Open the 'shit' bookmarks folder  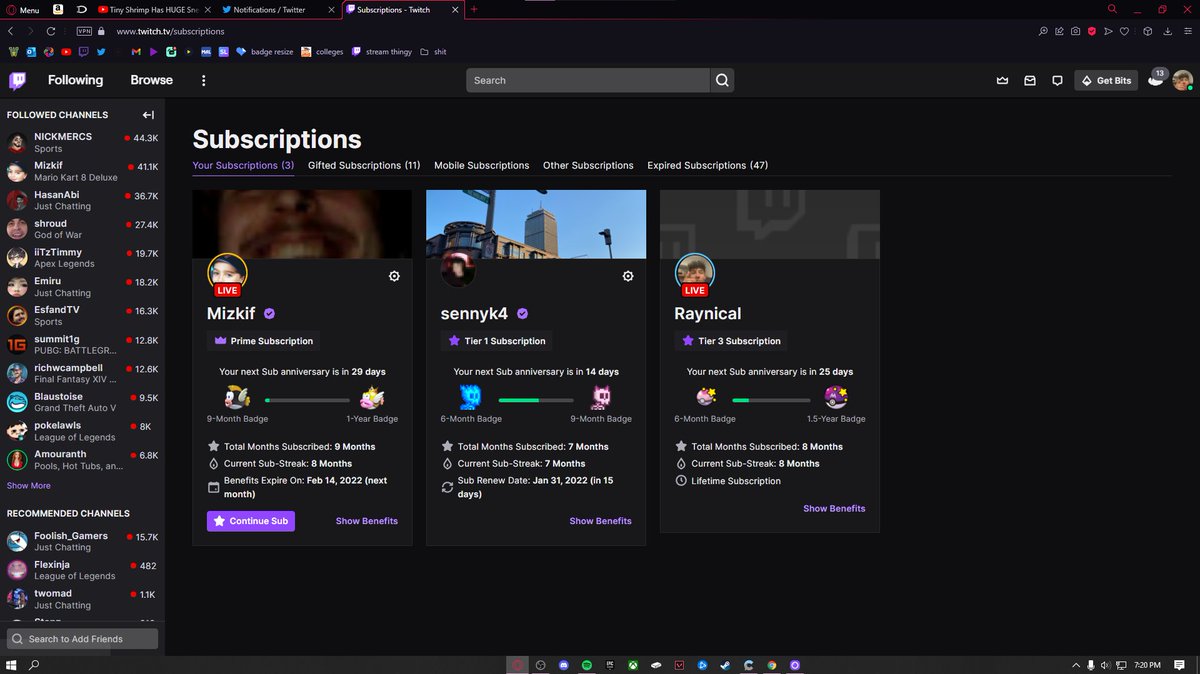(x=433, y=51)
